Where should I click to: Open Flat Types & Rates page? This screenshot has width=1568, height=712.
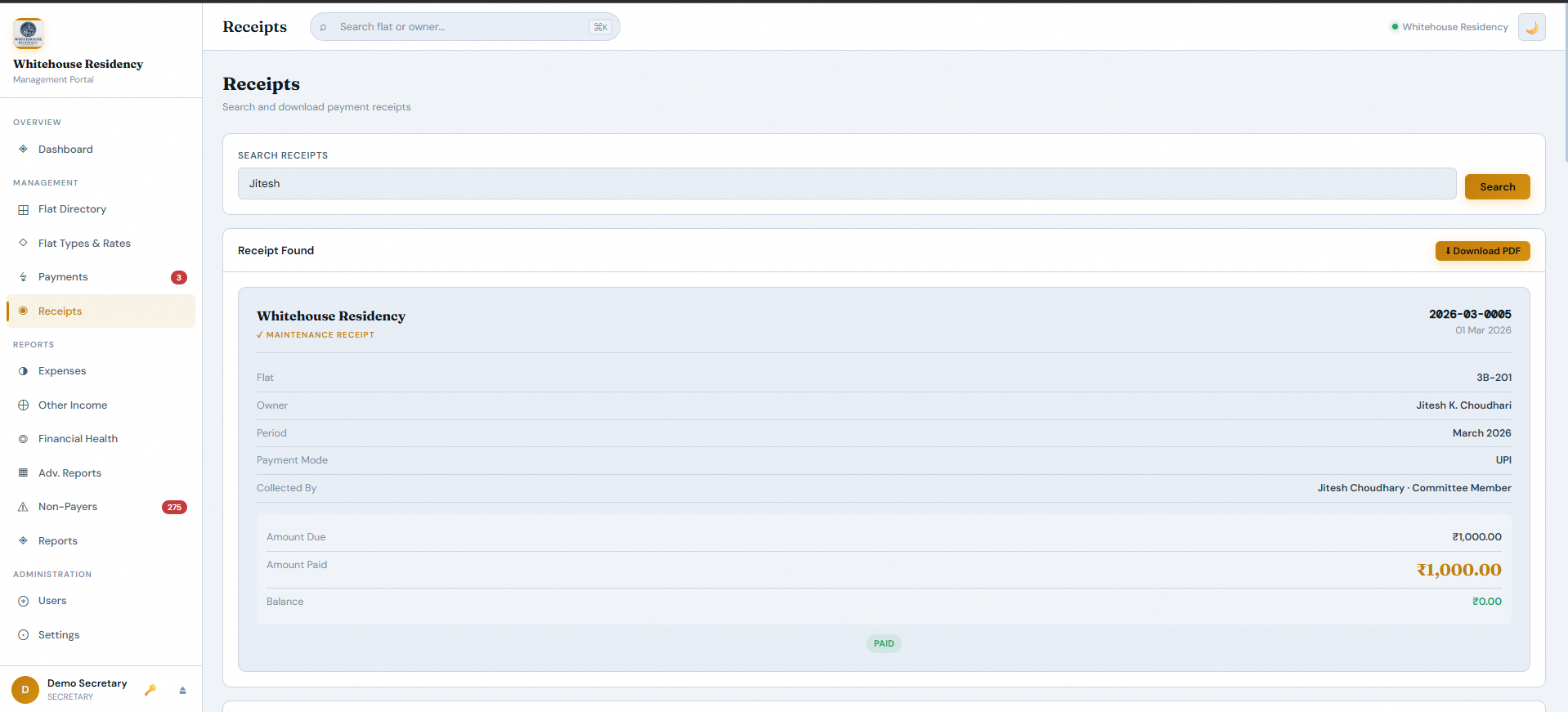pos(84,244)
